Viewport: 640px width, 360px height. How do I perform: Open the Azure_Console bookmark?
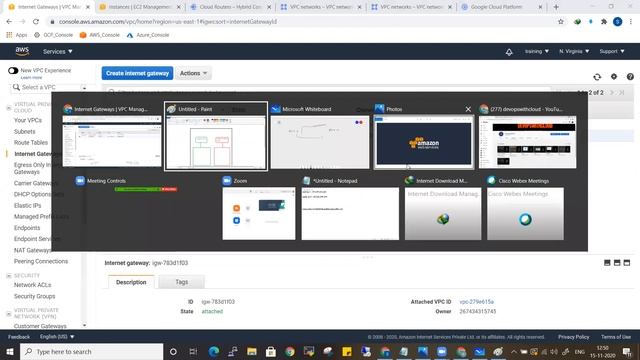pyautogui.click(x=148, y=35)
